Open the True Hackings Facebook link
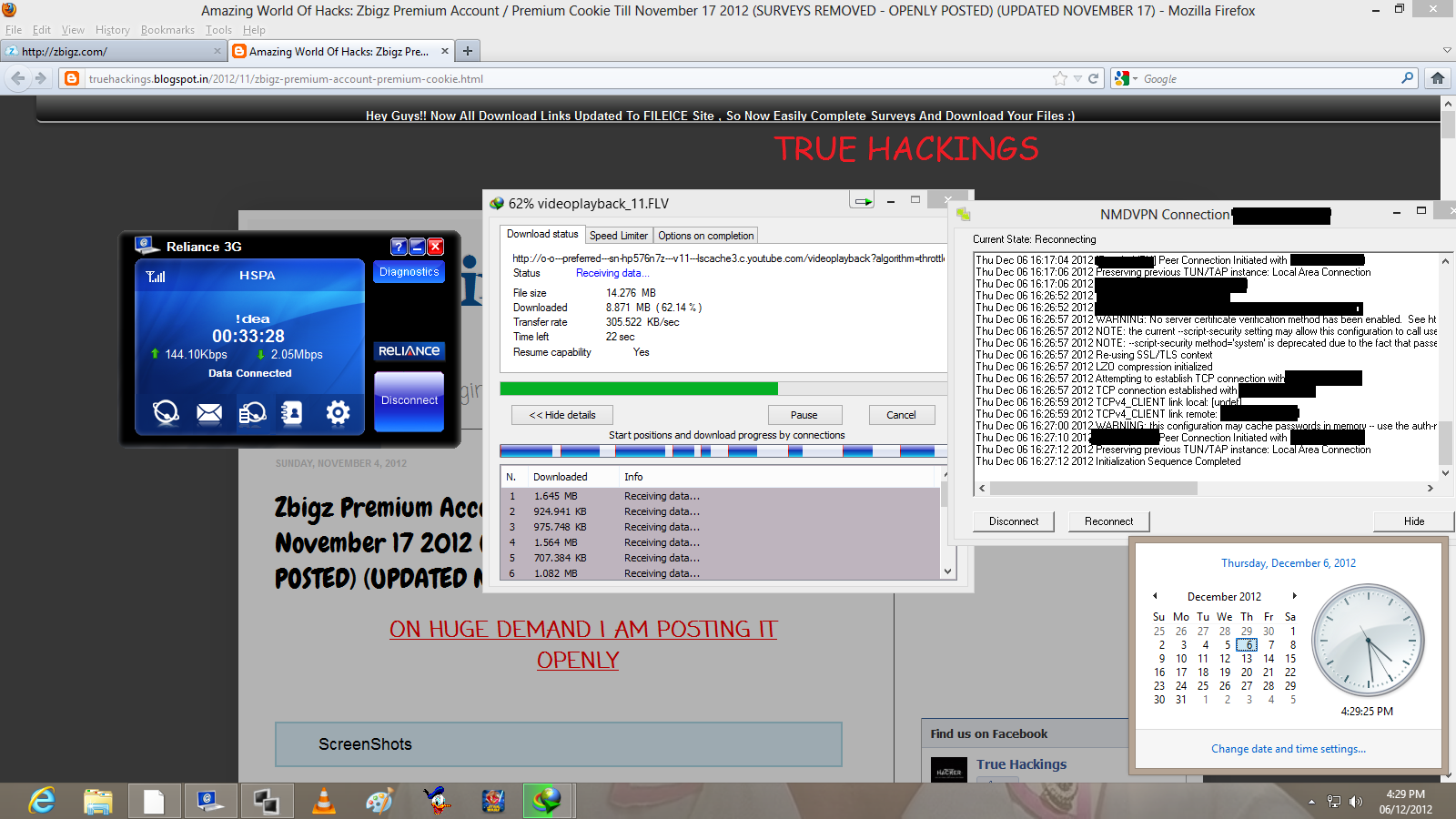This screenshot has width=1456, height=819. pos(1021,764)
